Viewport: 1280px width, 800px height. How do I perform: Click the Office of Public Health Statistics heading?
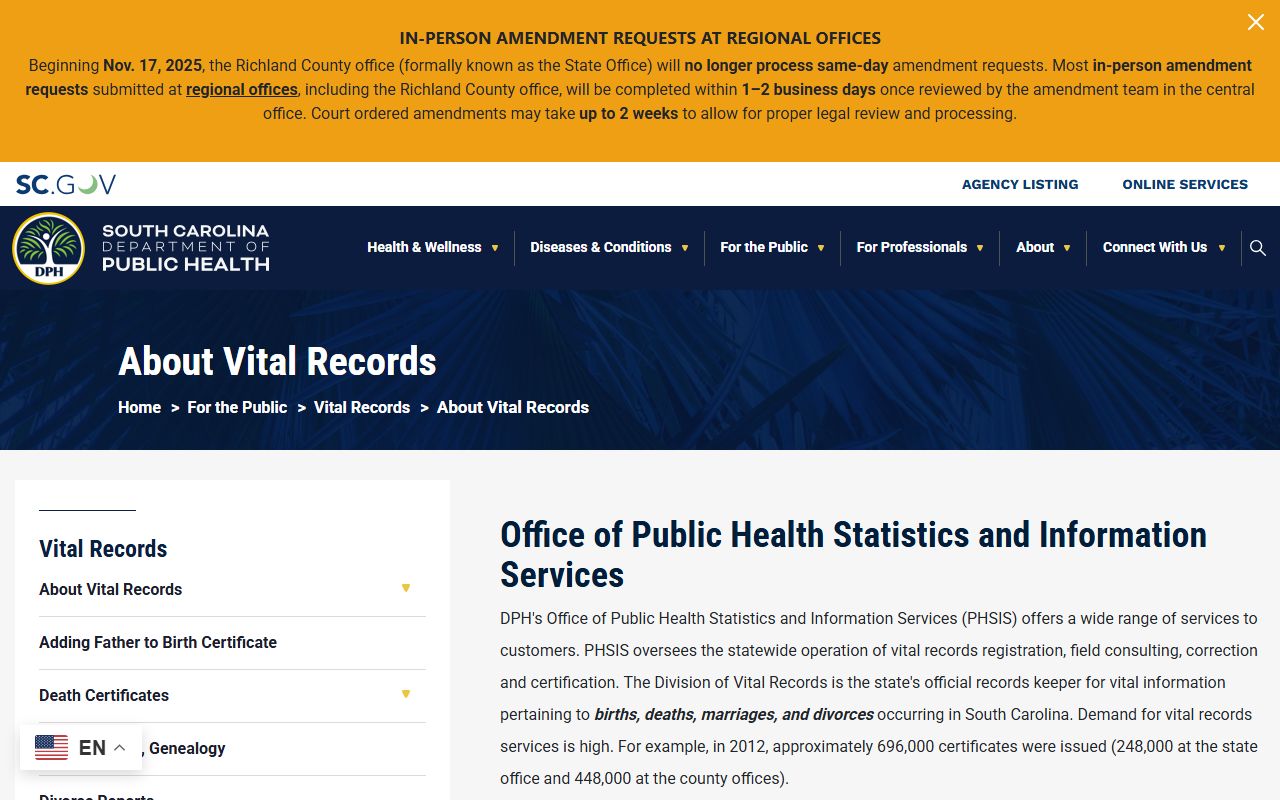[x=853, y=555]
